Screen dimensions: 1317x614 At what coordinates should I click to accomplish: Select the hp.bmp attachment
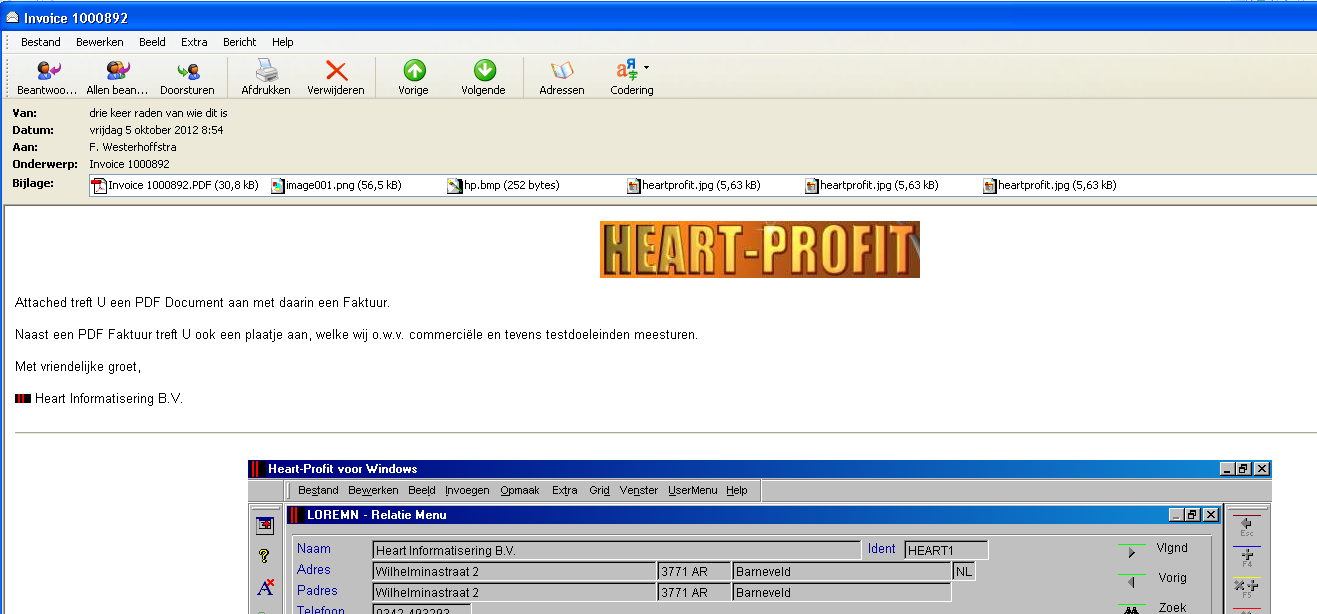(503, 185)
